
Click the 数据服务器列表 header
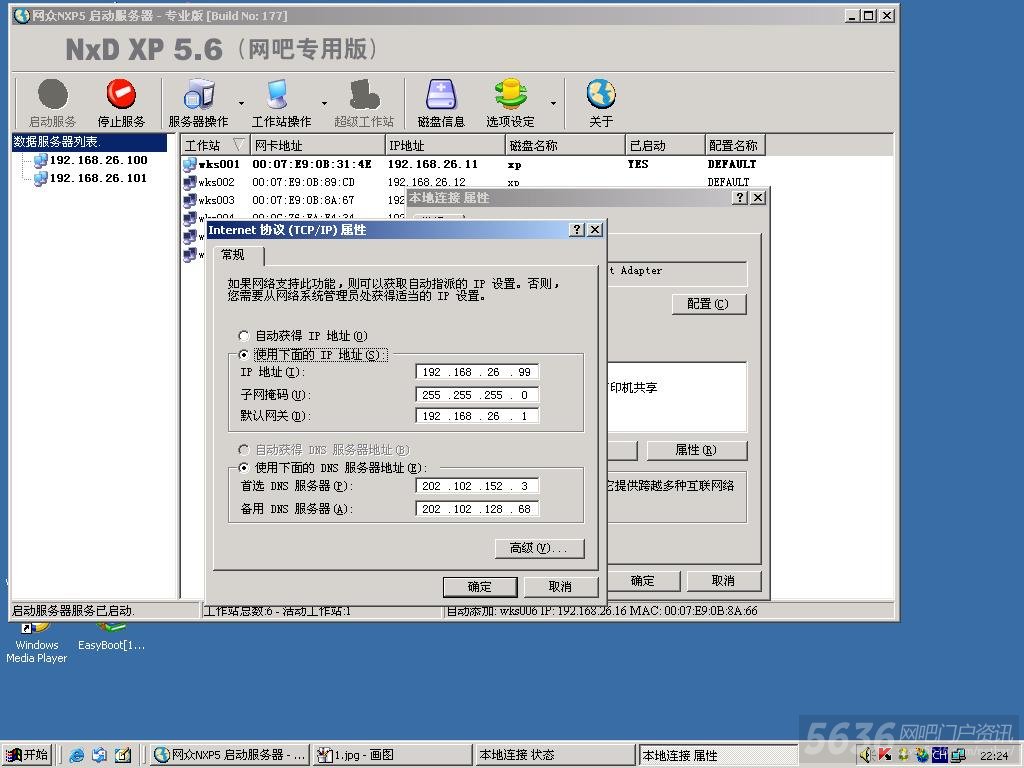pos(89,142)
